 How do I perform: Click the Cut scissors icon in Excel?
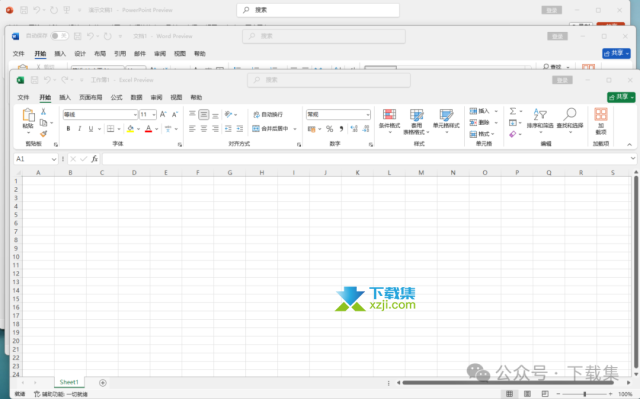click(x=43, y=111)
